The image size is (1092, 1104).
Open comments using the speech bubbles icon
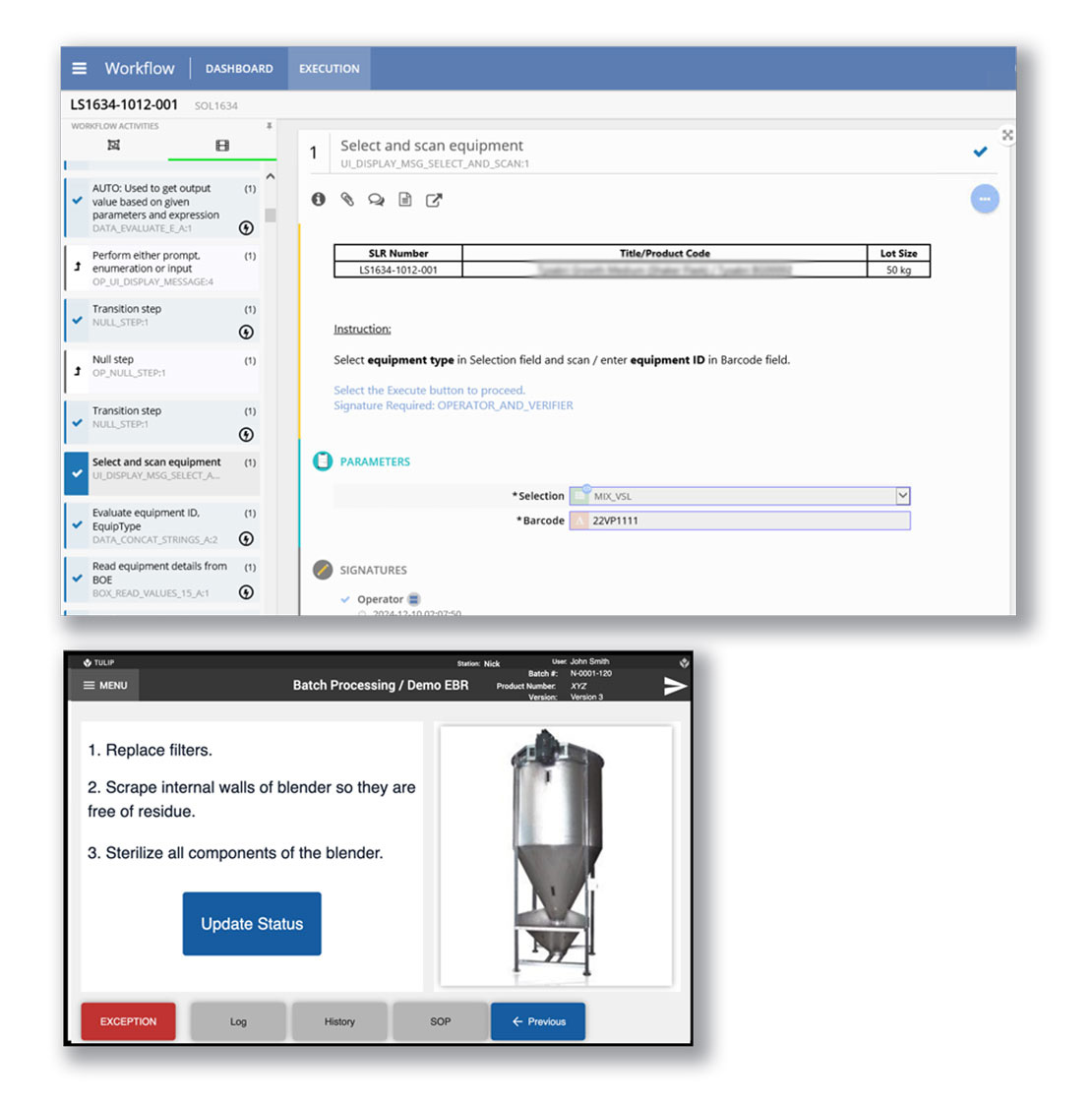click(x=376, y=200)
